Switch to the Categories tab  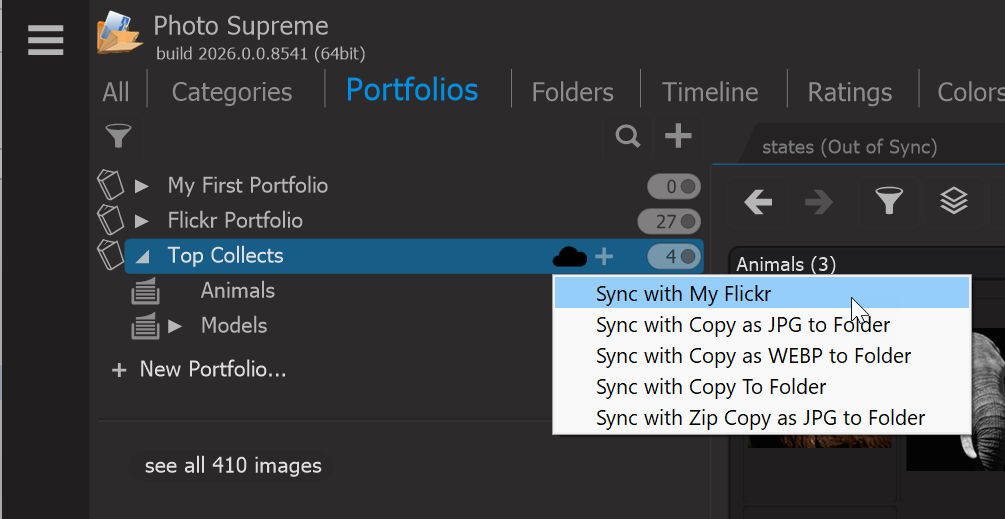point(231,92)
